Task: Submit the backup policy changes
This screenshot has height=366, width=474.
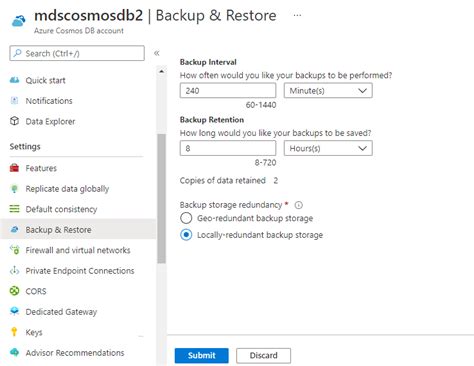Action: (x=202, y=355)
